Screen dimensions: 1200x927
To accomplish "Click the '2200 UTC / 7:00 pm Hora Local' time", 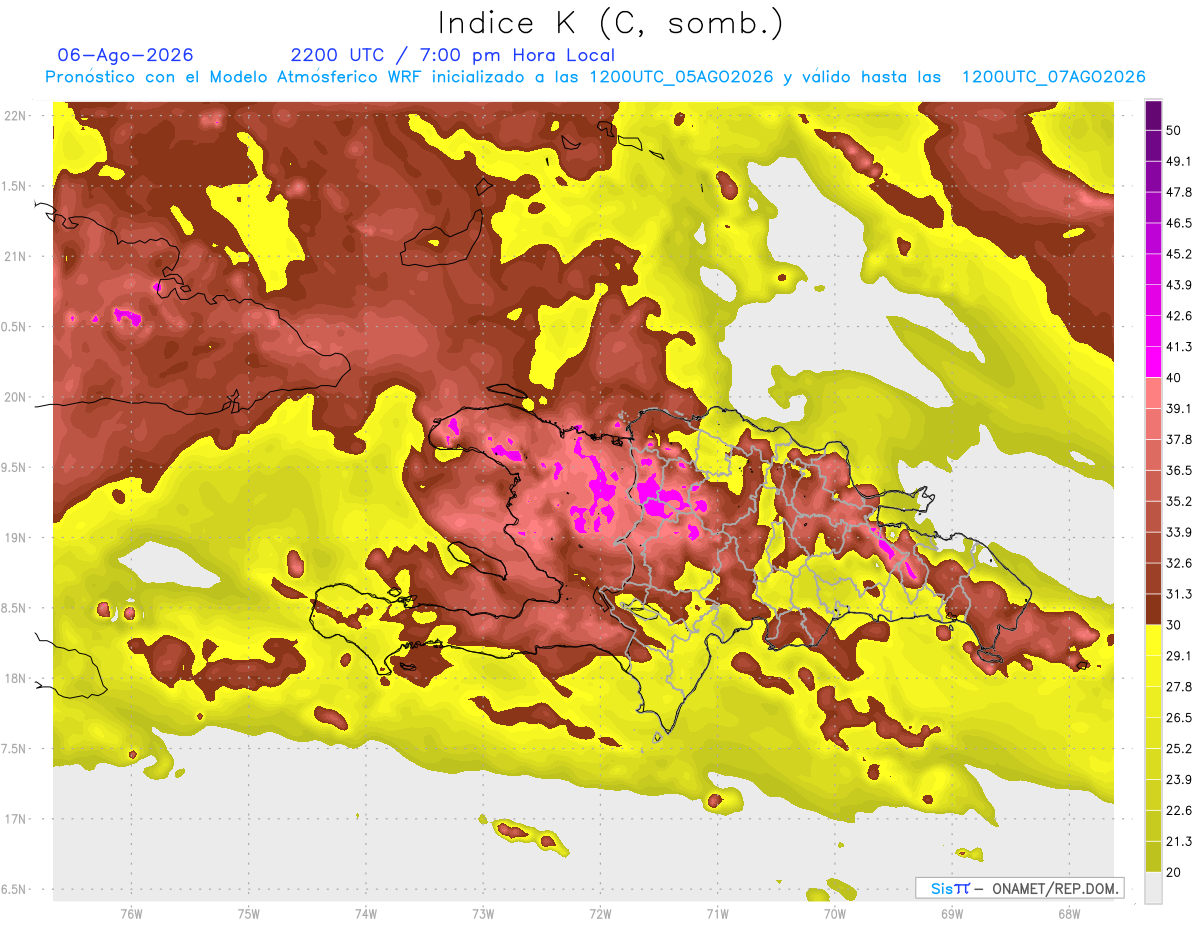I will pyautogui.click(x=453, y=55).
